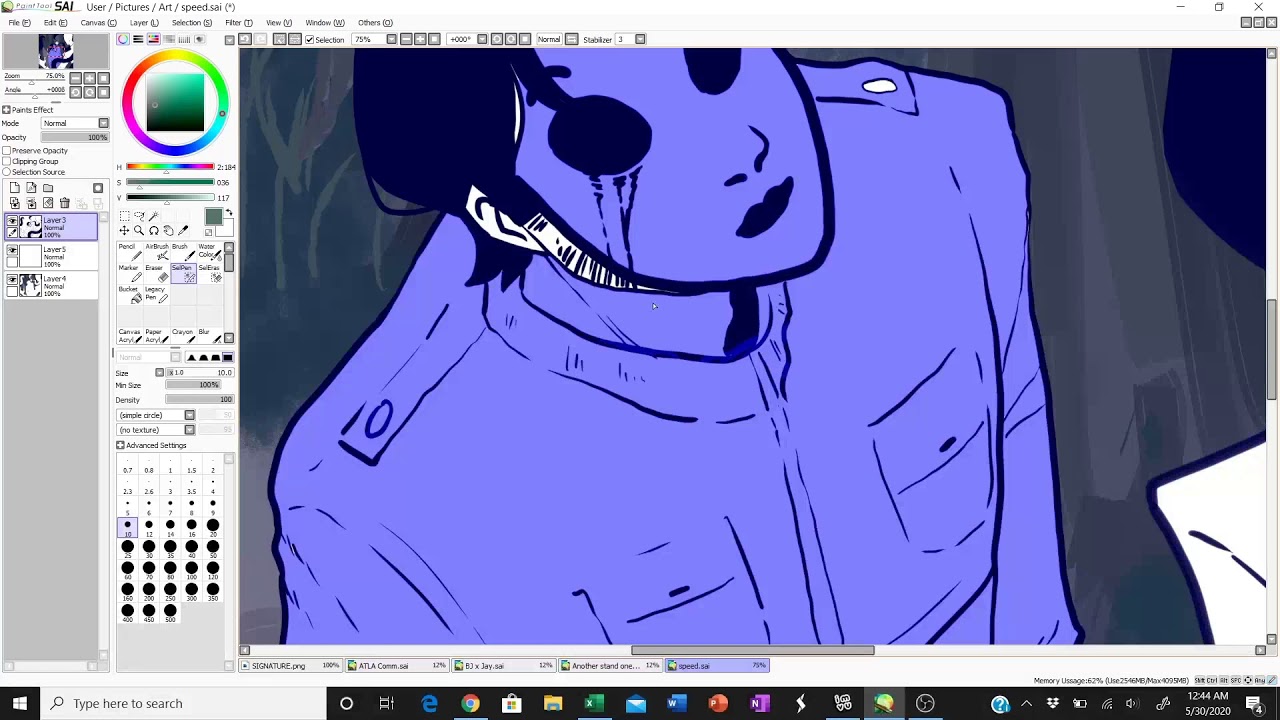This screenshot has width=1280, height=720.
Task: Select the Selection Source radio button
Action: tap(6, 172)
